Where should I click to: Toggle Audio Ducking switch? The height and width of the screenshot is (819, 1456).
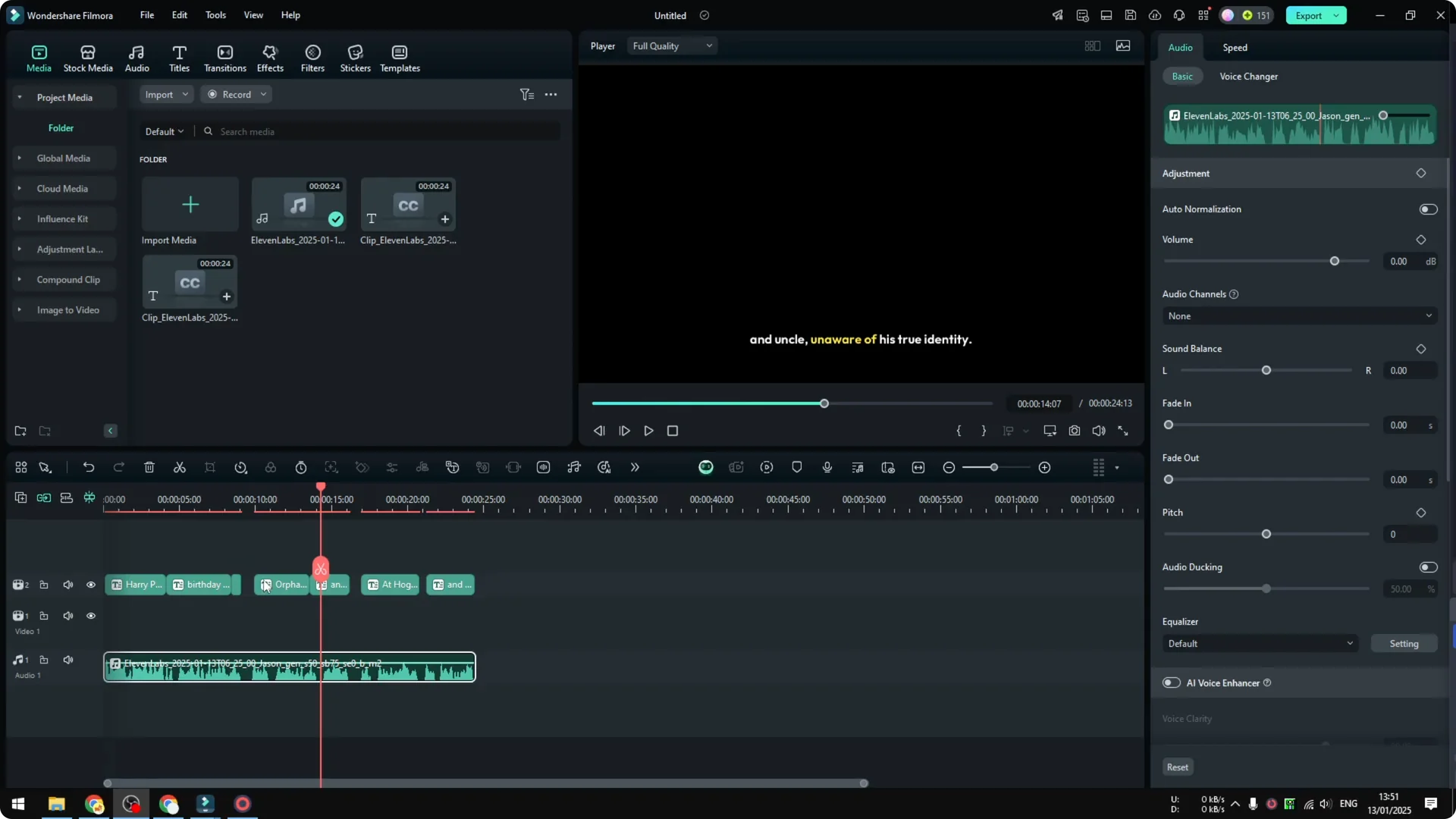point(1428,567)
